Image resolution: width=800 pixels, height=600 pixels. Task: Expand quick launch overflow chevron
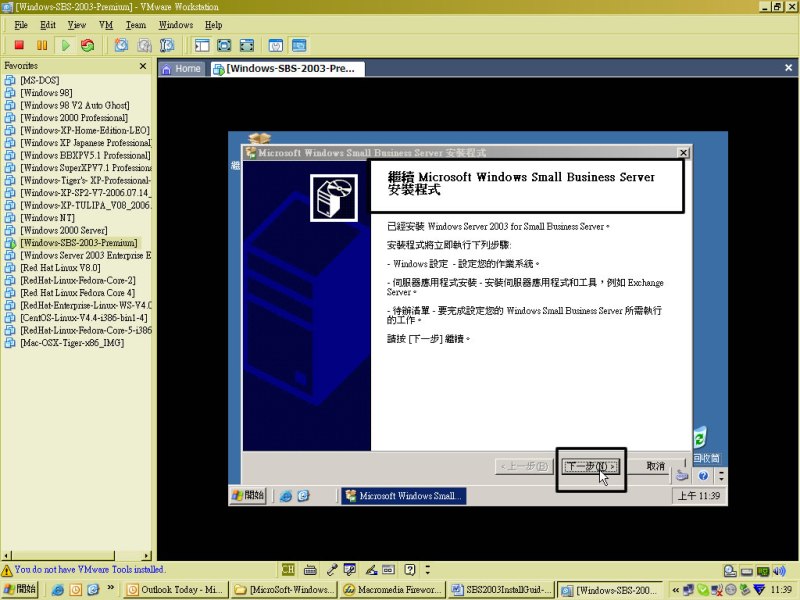pyautogui.click(x=111, y=588)
